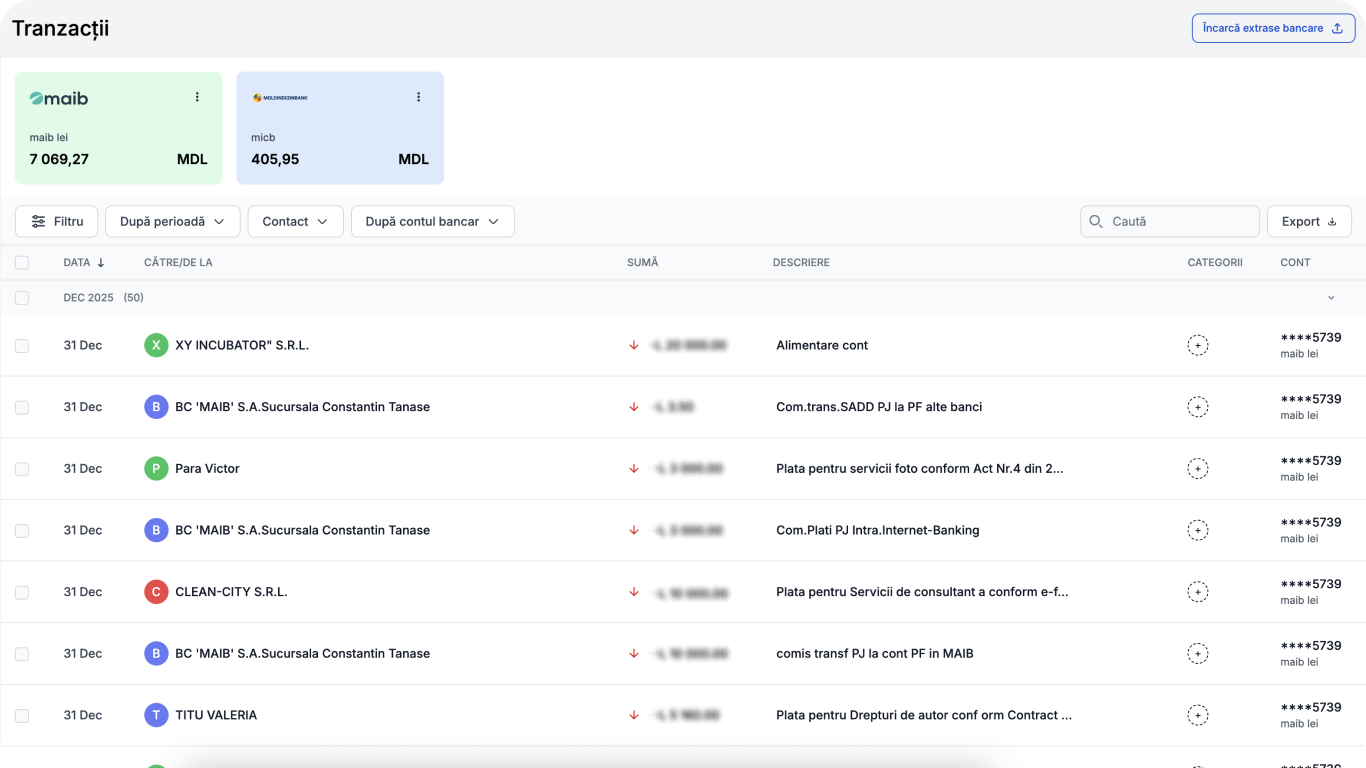Open the micb account three-dot menu
The width and height of the screenshot is (1366, 768).
(418, 97)
